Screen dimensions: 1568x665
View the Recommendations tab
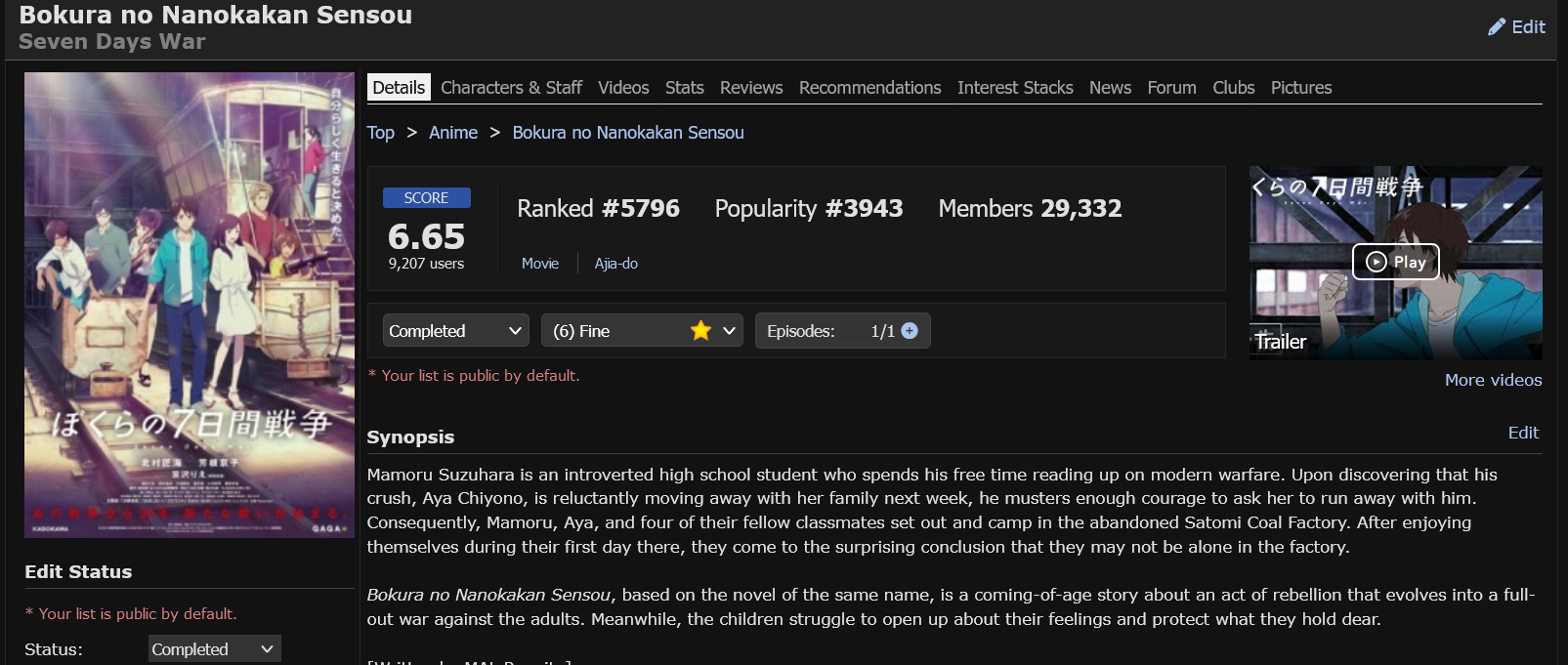(870, 88)
